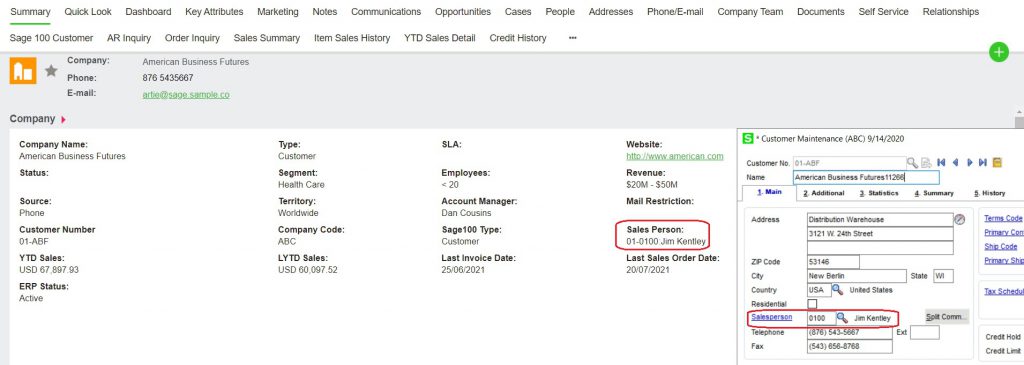Select 5. History tab in Customer Maintenance
The width and height of the screenshot is (1024, 365).
point(989,193)
